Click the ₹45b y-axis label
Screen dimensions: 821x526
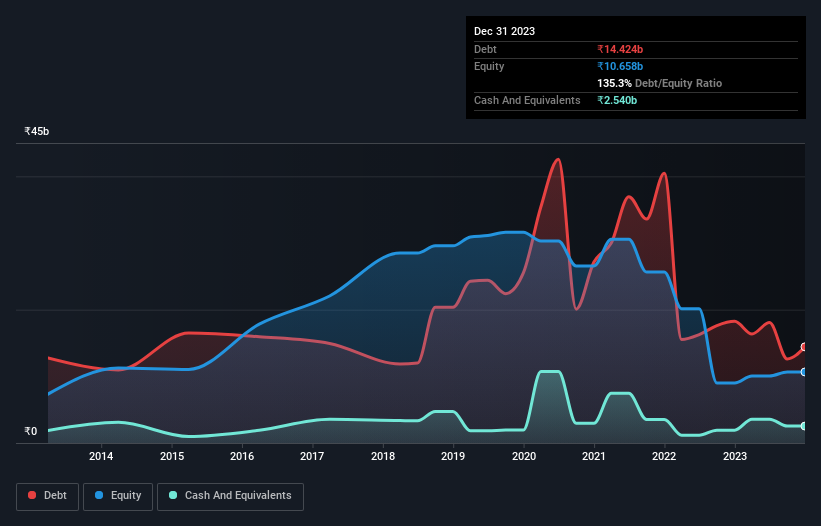[x=37, y=131]
